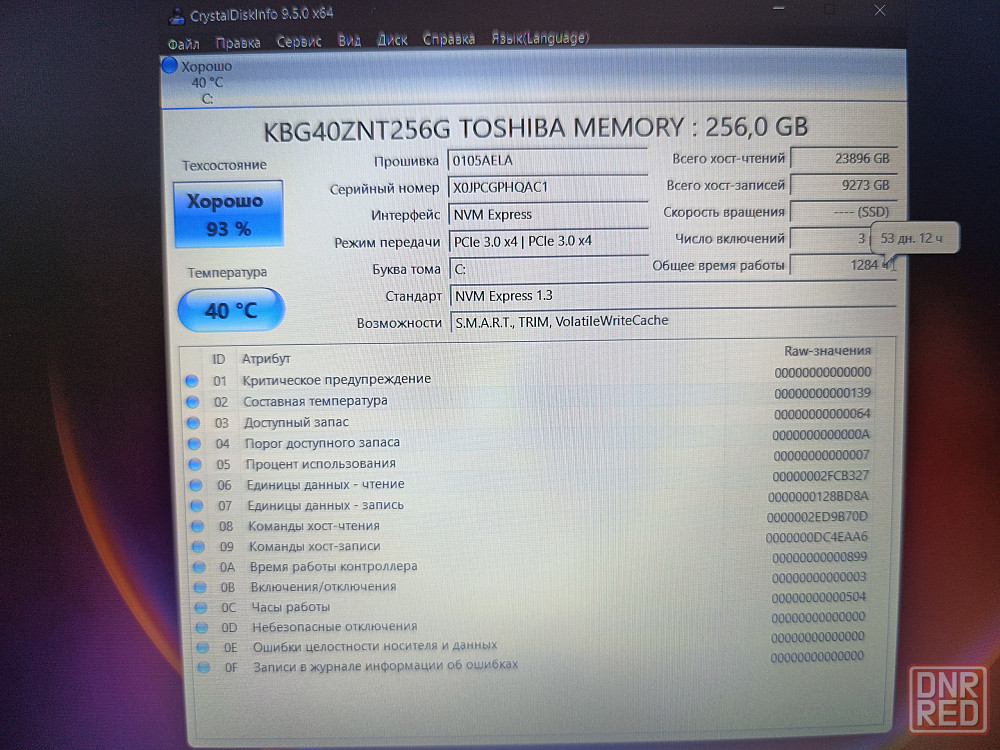Open the Справка menu
Screen dimensions: 1000x750
[x=449, y=39]
